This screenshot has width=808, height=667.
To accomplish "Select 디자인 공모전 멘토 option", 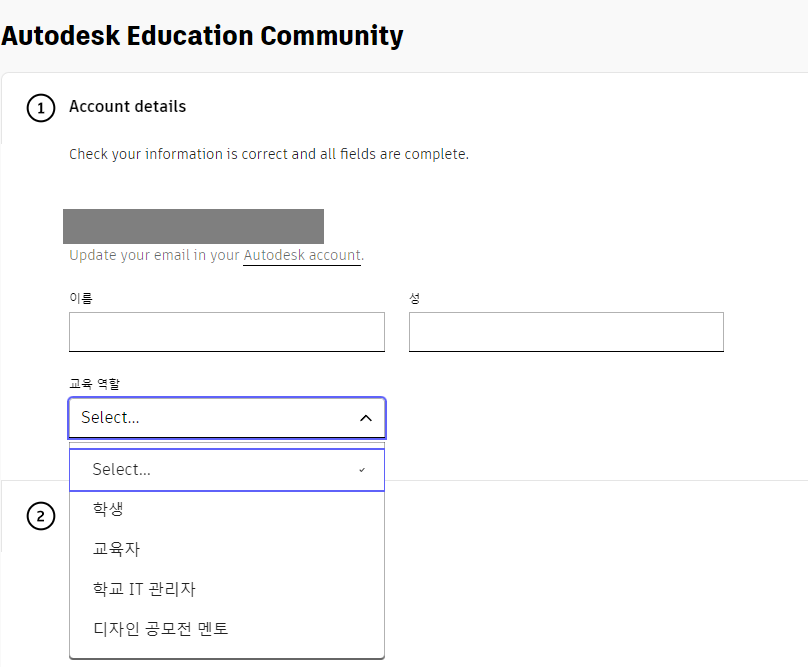I will click(x=227, y=629).
